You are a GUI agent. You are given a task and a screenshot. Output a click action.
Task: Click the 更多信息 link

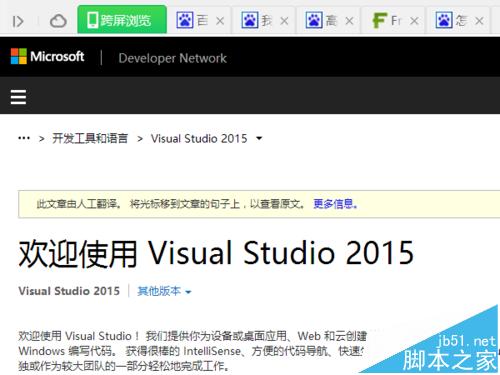tap(335, 203)
